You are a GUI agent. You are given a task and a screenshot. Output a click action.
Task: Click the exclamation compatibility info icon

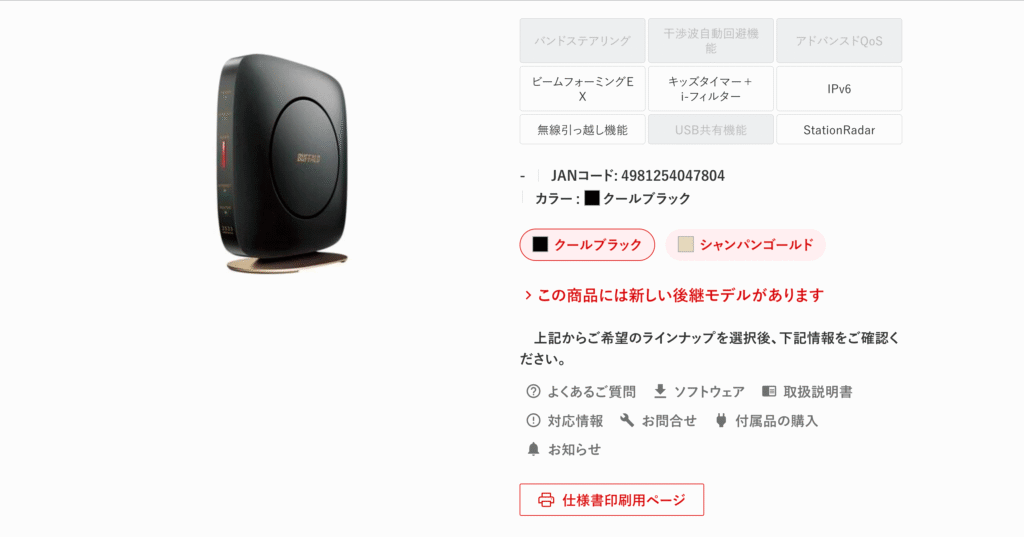533,420
